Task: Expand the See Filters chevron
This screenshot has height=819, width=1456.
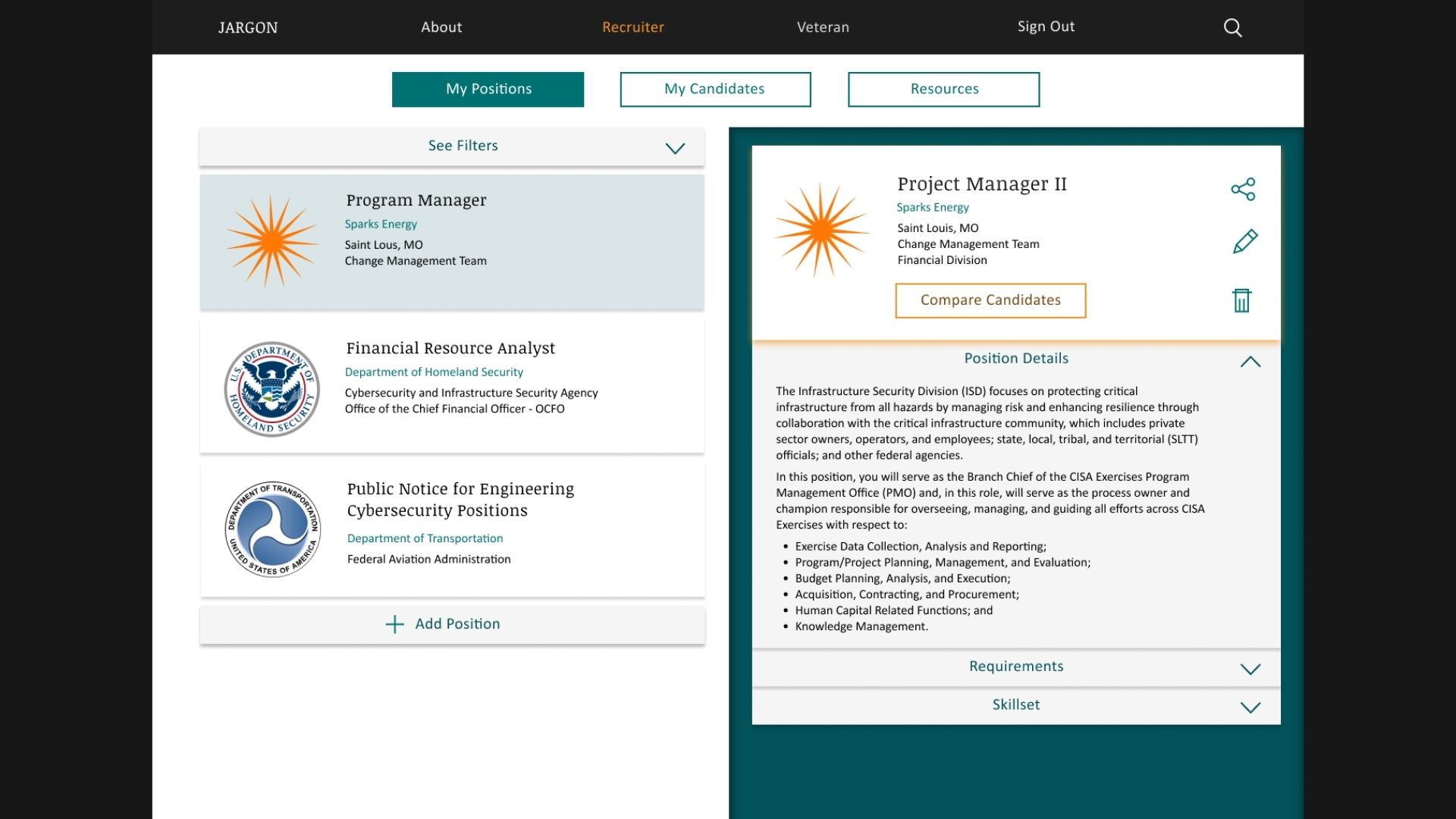Action: tap(675, 148)
